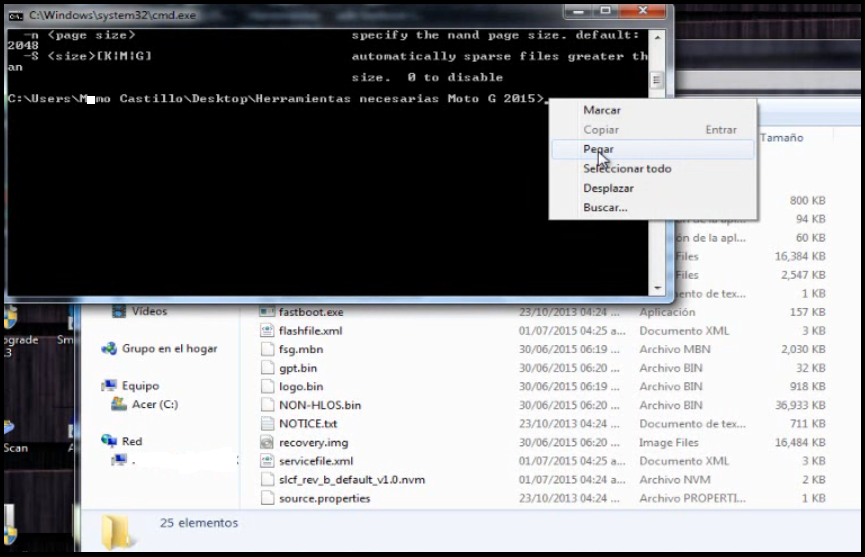The width and height of the screenshot is (865, 557).
Task: Click the cmd scrollbar down arrow
Action: tap(657, 287)
